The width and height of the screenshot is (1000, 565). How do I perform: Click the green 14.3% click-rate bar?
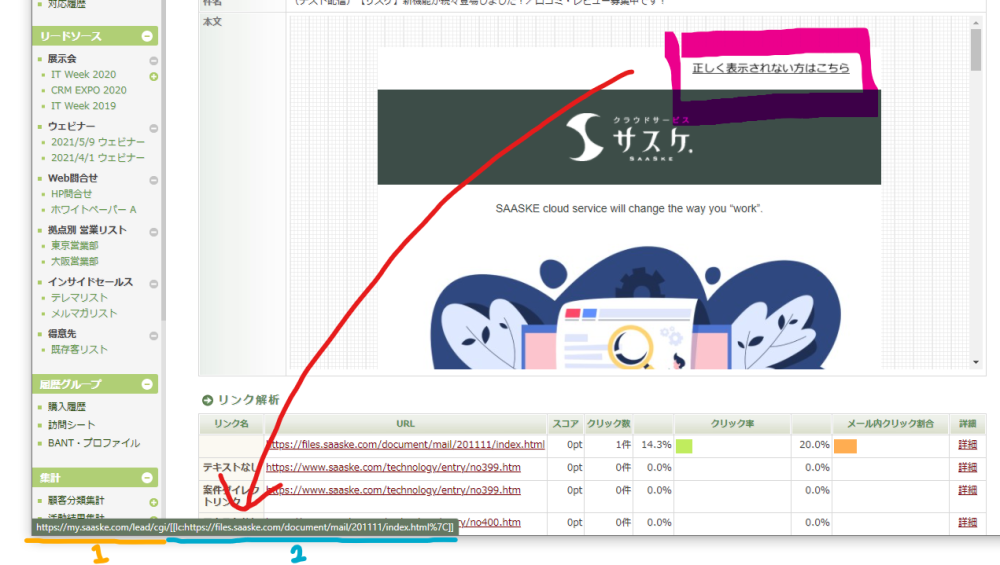point(684,445)
